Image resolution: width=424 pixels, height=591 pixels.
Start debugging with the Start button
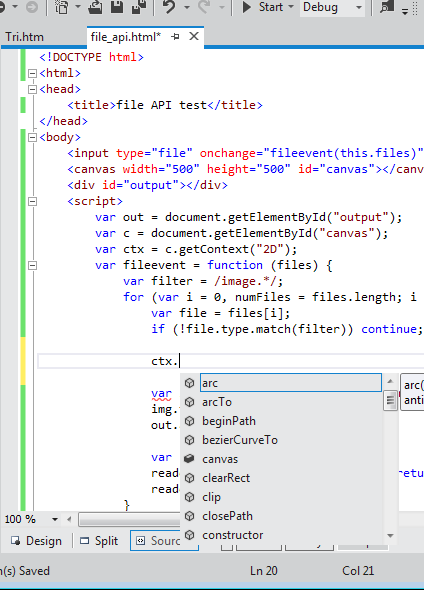(263, 7)
